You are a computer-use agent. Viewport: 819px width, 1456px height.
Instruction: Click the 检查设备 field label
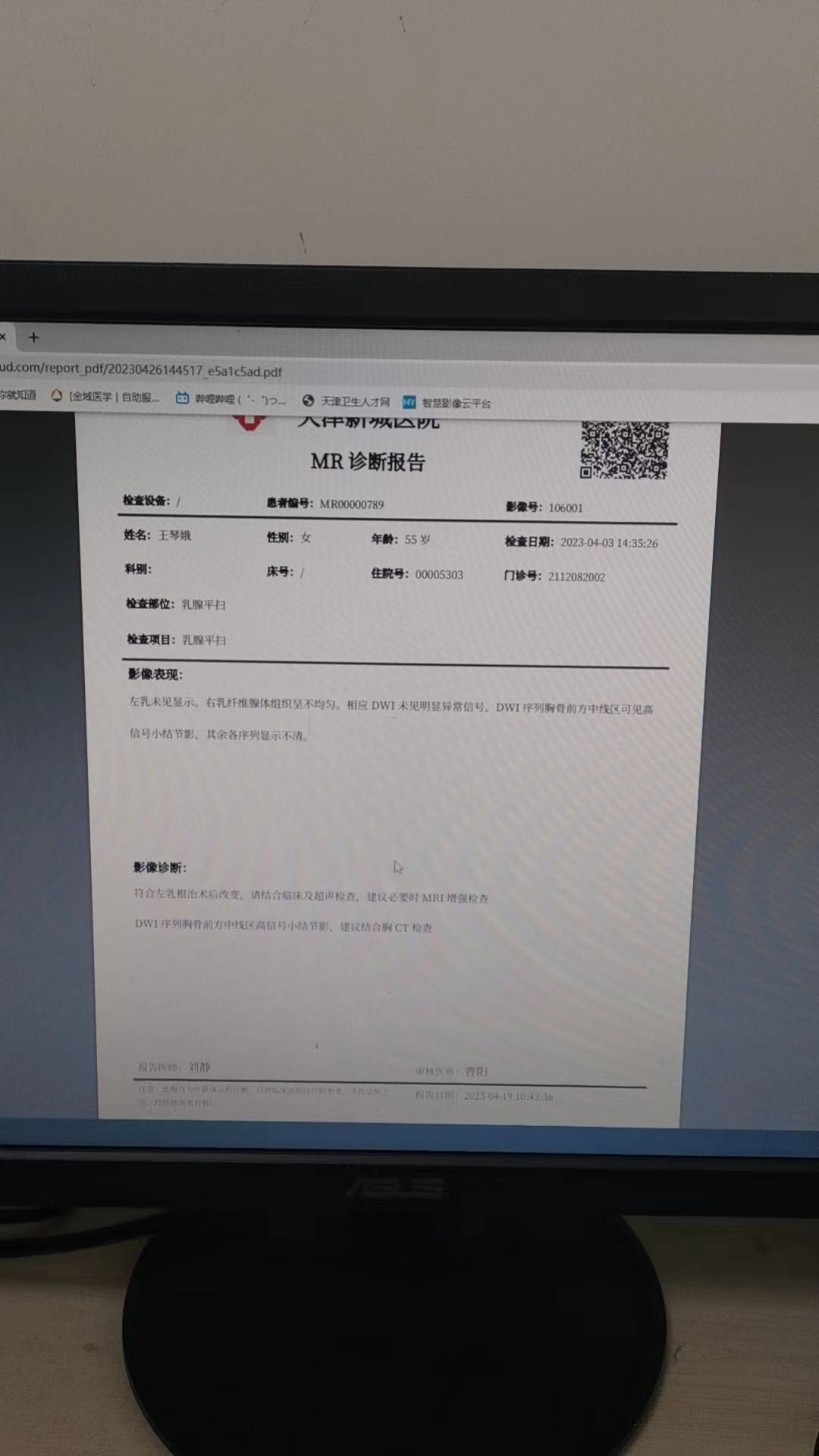tap(146, 500)
